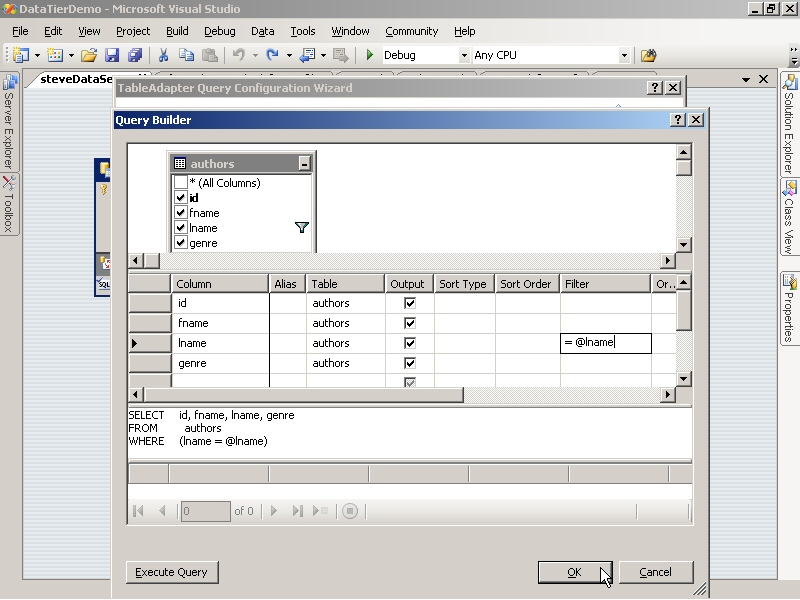Click the Add New Item toolbar icon
The width and height of the screenshot is (800, 600).
[x=55, y=55]
